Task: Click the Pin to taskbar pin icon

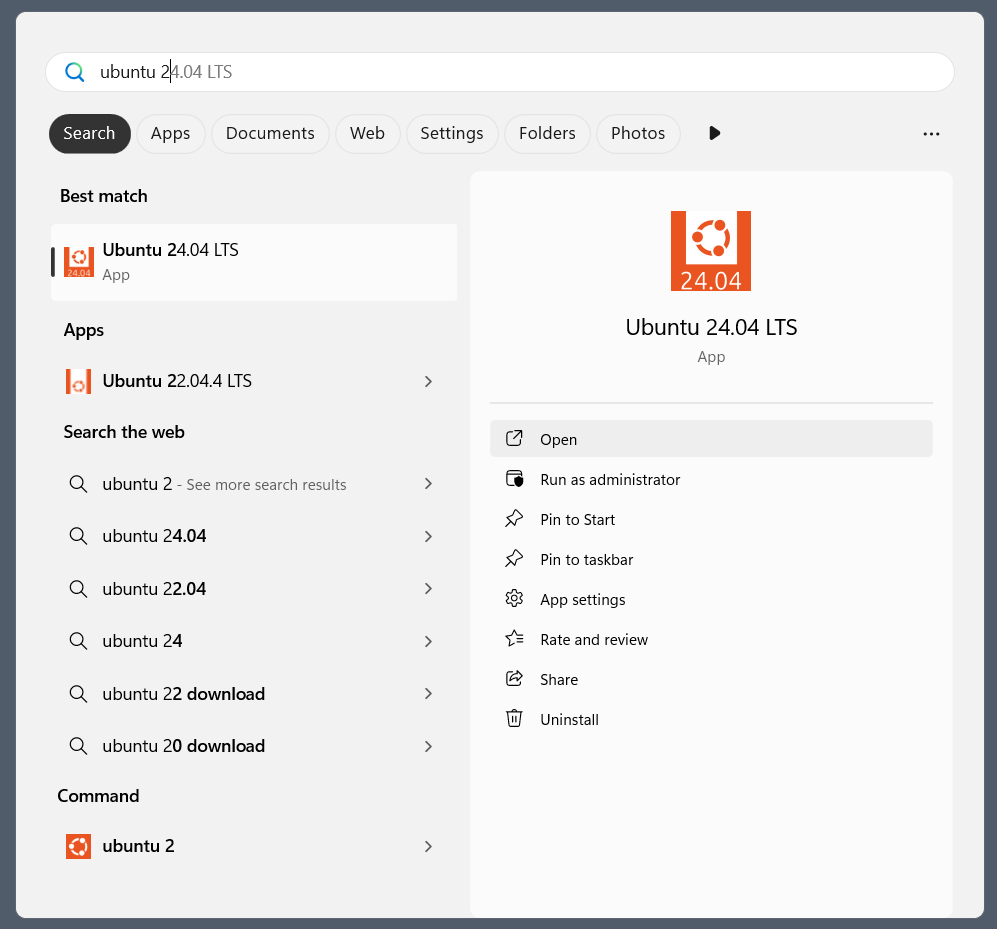Action: 514,559
